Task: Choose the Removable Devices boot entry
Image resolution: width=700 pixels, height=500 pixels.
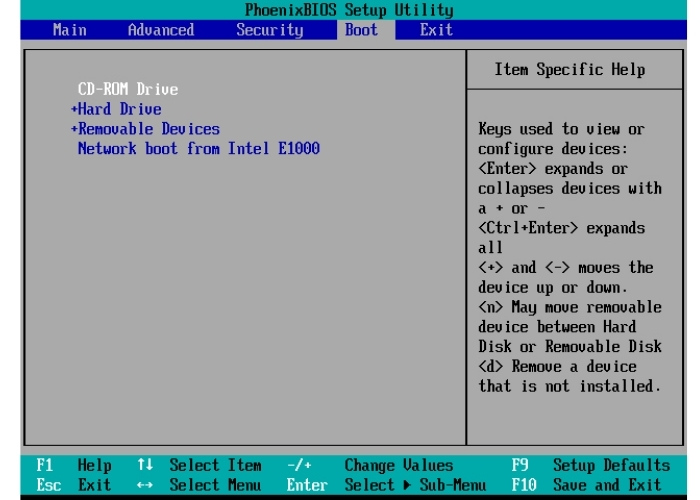Action: pos(149,129)
